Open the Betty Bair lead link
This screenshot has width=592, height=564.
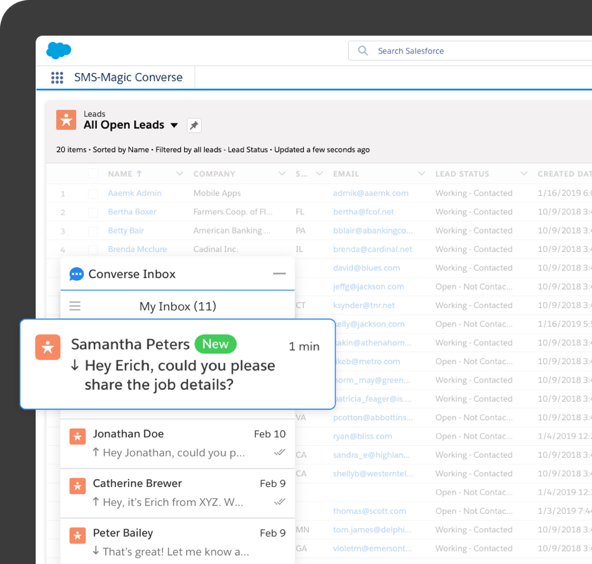pyautogui.click(x=126, y=231)
